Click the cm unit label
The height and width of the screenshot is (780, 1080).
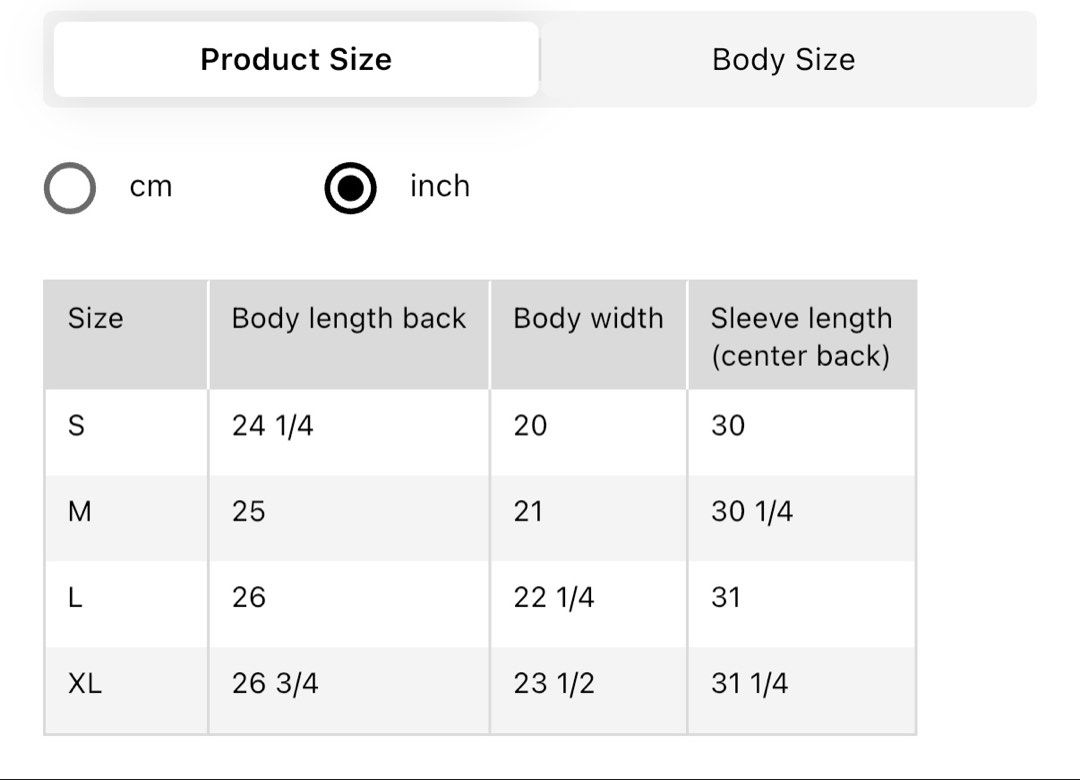coord(151,186)
